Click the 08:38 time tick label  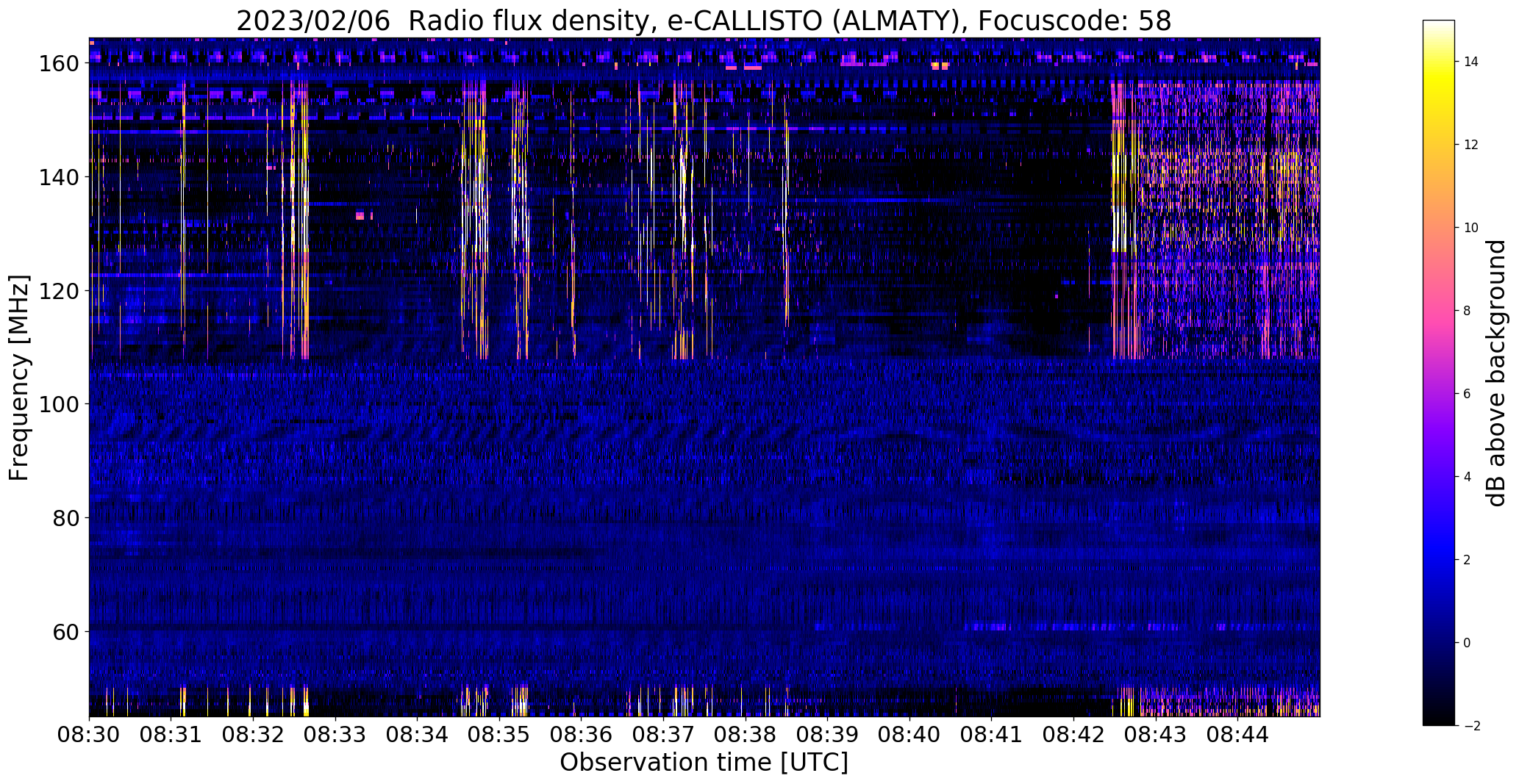click(x=746, y=736)
